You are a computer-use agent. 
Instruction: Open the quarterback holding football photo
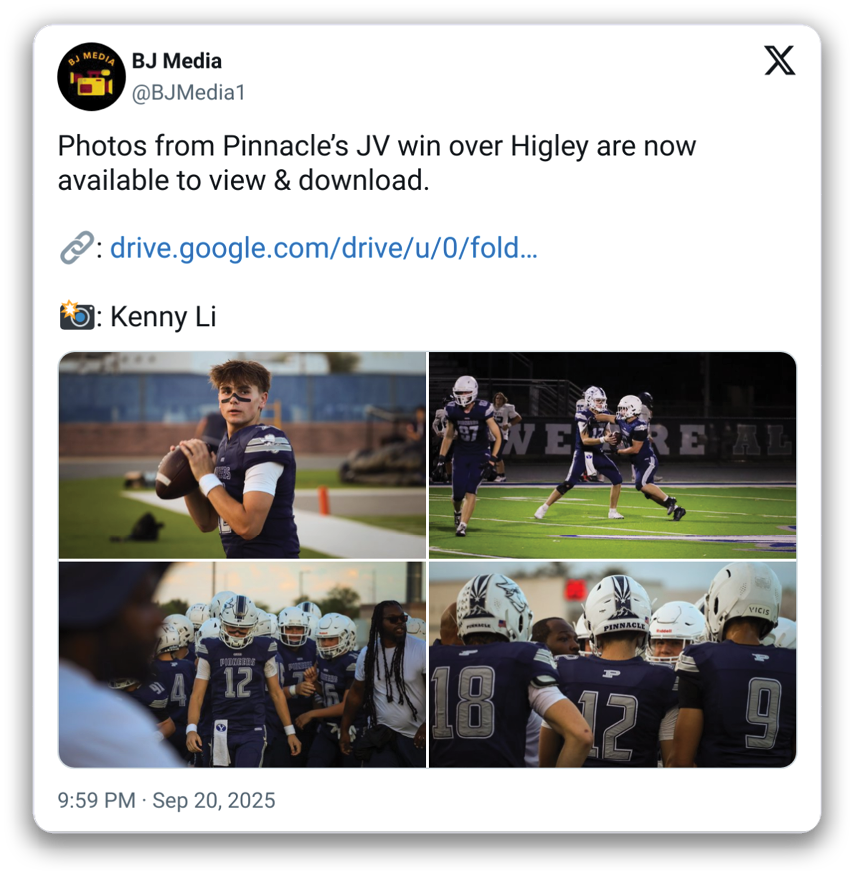click(242, 455)
